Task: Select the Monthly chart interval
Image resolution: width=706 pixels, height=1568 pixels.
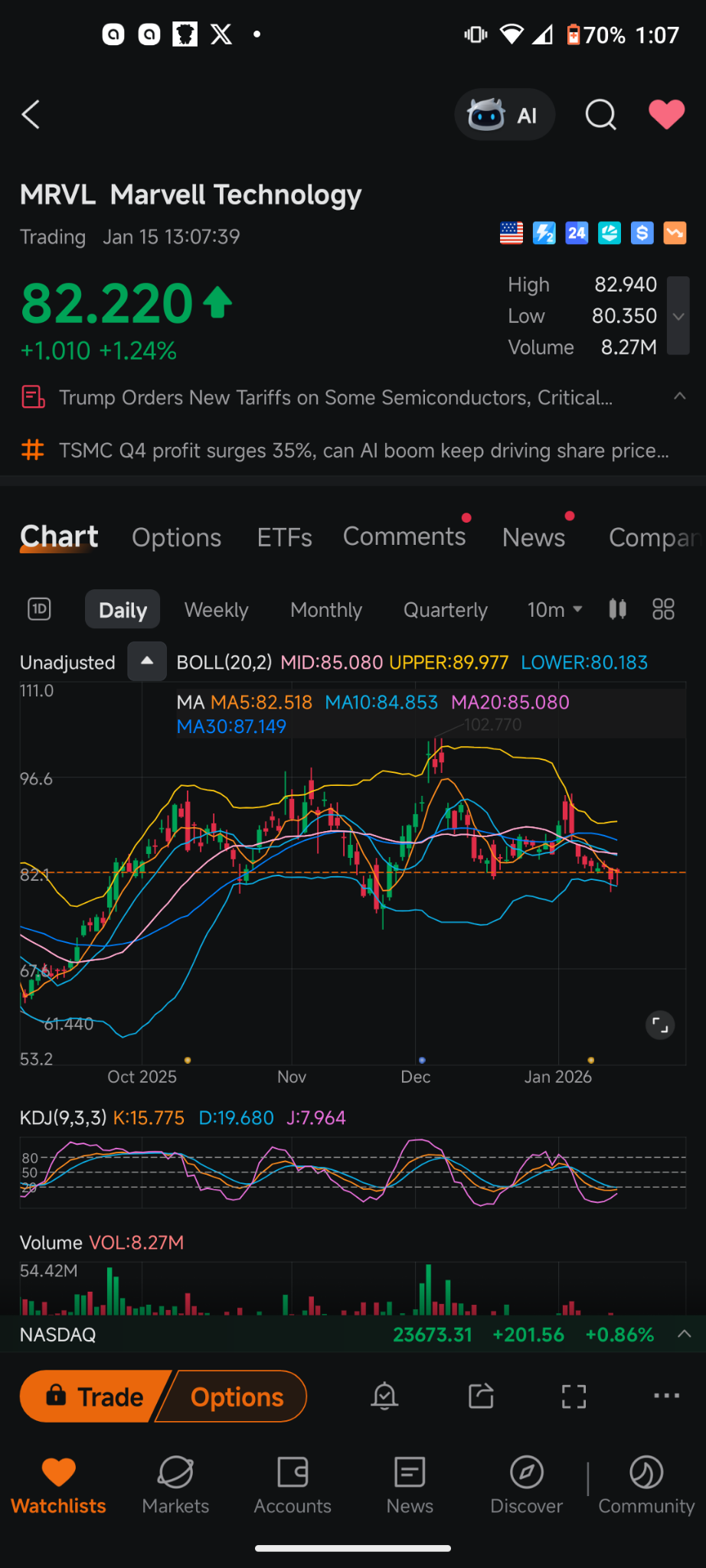Action: click(326, 610)
